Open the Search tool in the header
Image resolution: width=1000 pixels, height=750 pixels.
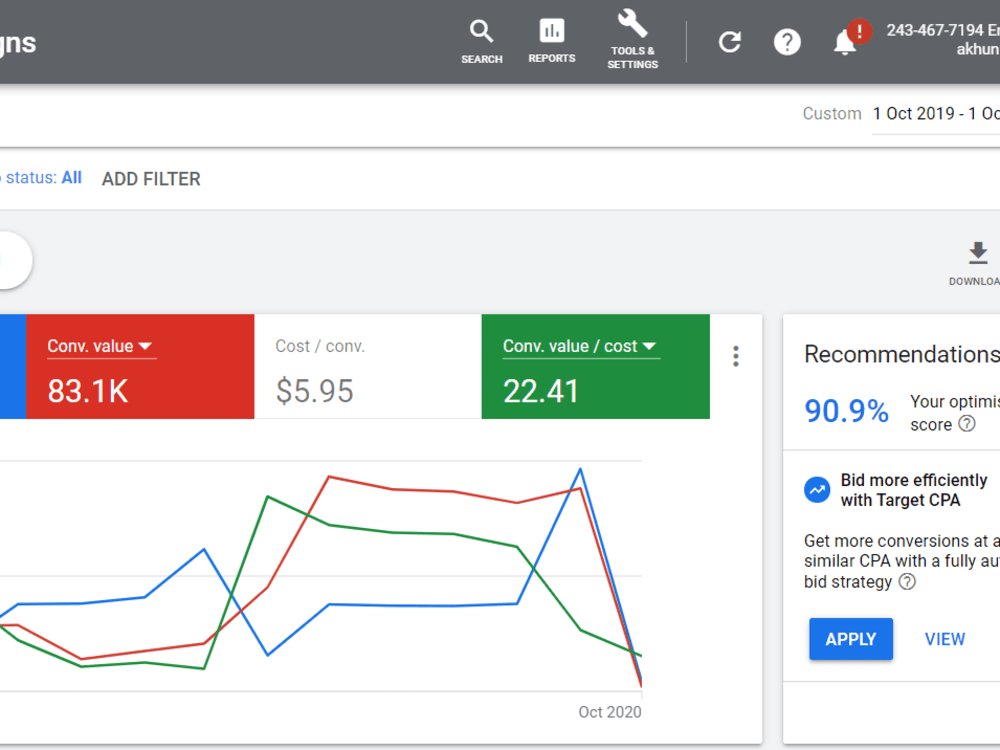pos(482,42)
